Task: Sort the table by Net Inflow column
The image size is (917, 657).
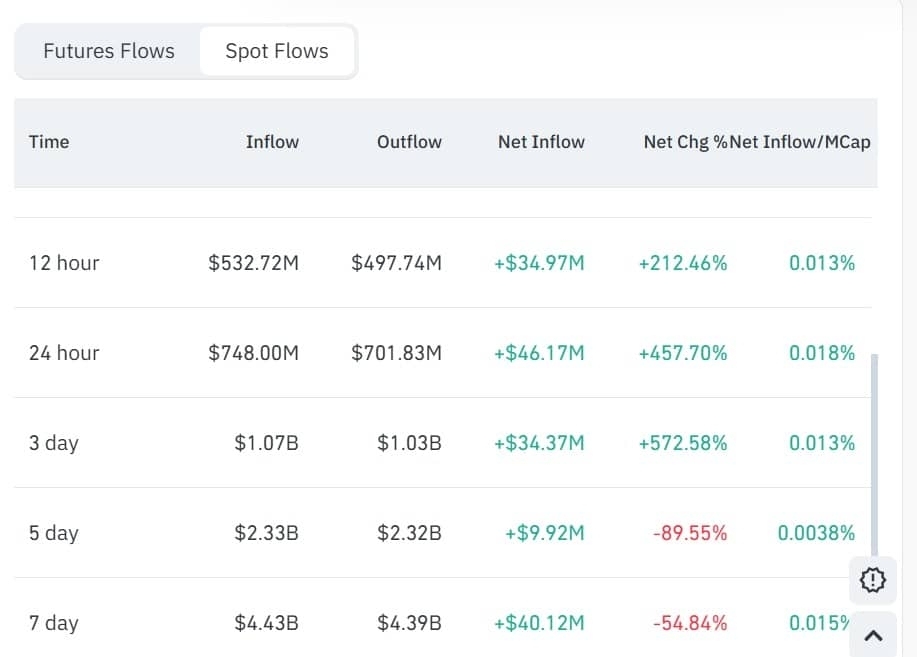Action: tap(541, 142)
